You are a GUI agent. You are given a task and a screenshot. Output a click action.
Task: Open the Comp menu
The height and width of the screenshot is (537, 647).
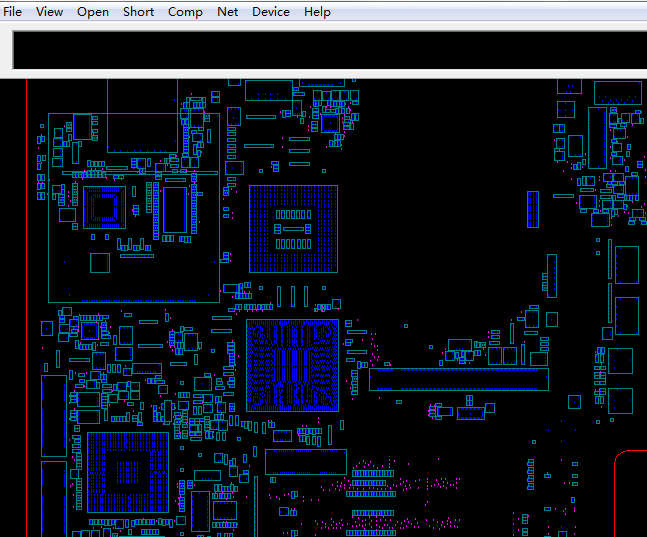[x=185, y=12]
